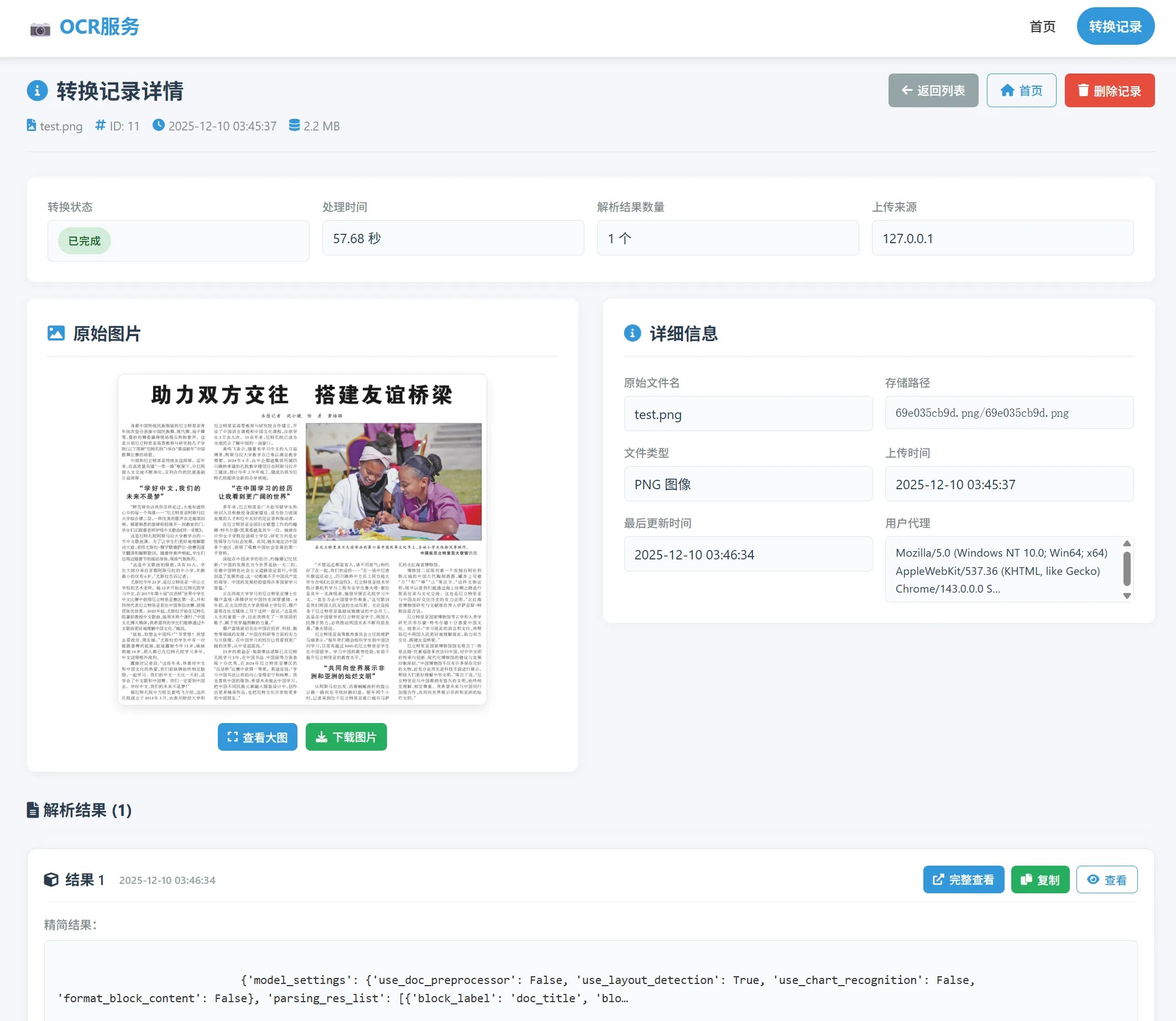1176x1021 pixels.
Task: Click the document icon beside 解析结果 (1)
Action: [33, 810]
